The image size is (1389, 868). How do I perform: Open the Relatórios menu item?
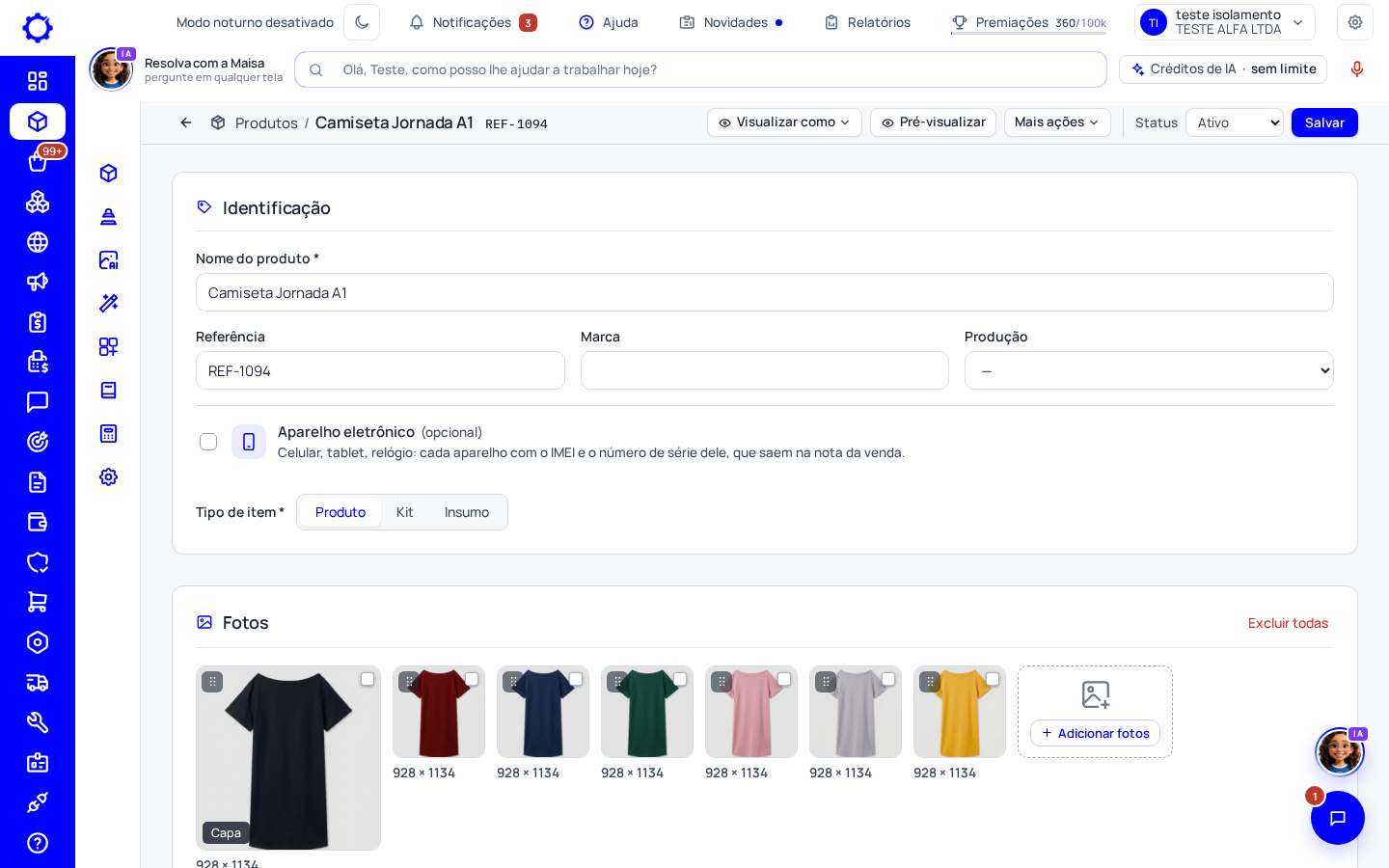coord(867,22)
